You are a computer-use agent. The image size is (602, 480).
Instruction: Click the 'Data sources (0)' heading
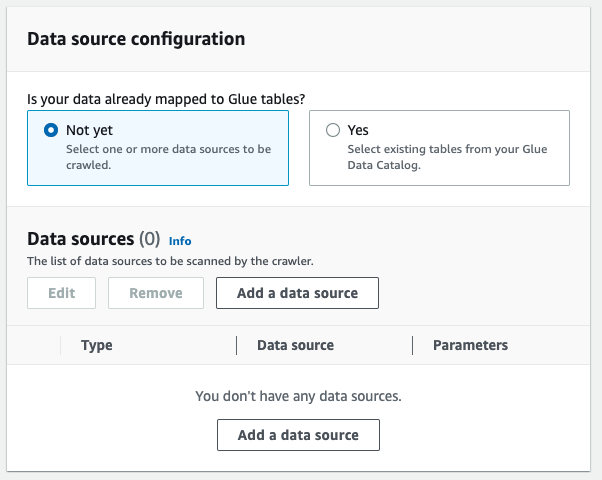94,239
